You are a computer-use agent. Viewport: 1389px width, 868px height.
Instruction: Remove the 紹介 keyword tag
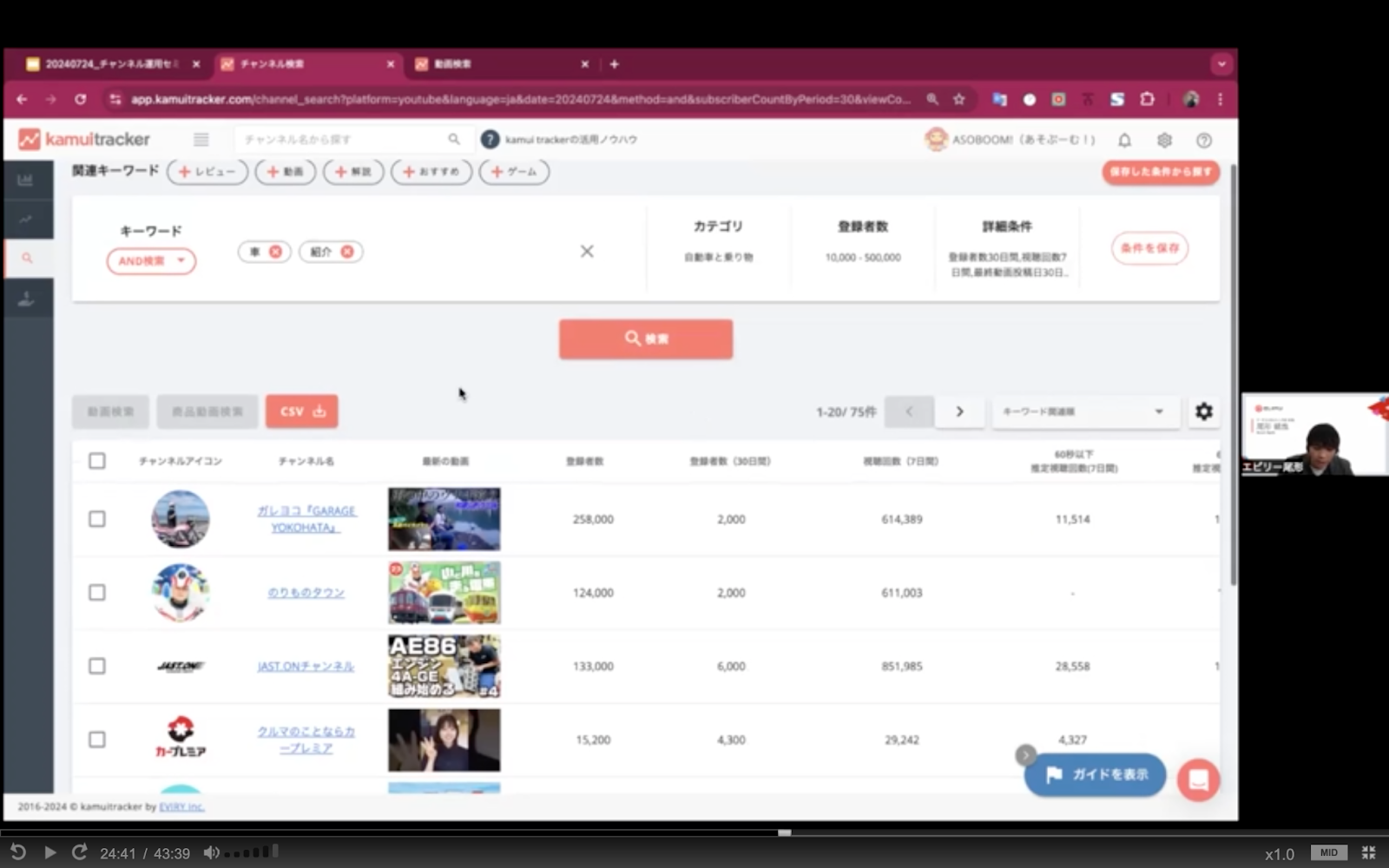[347, 252]
